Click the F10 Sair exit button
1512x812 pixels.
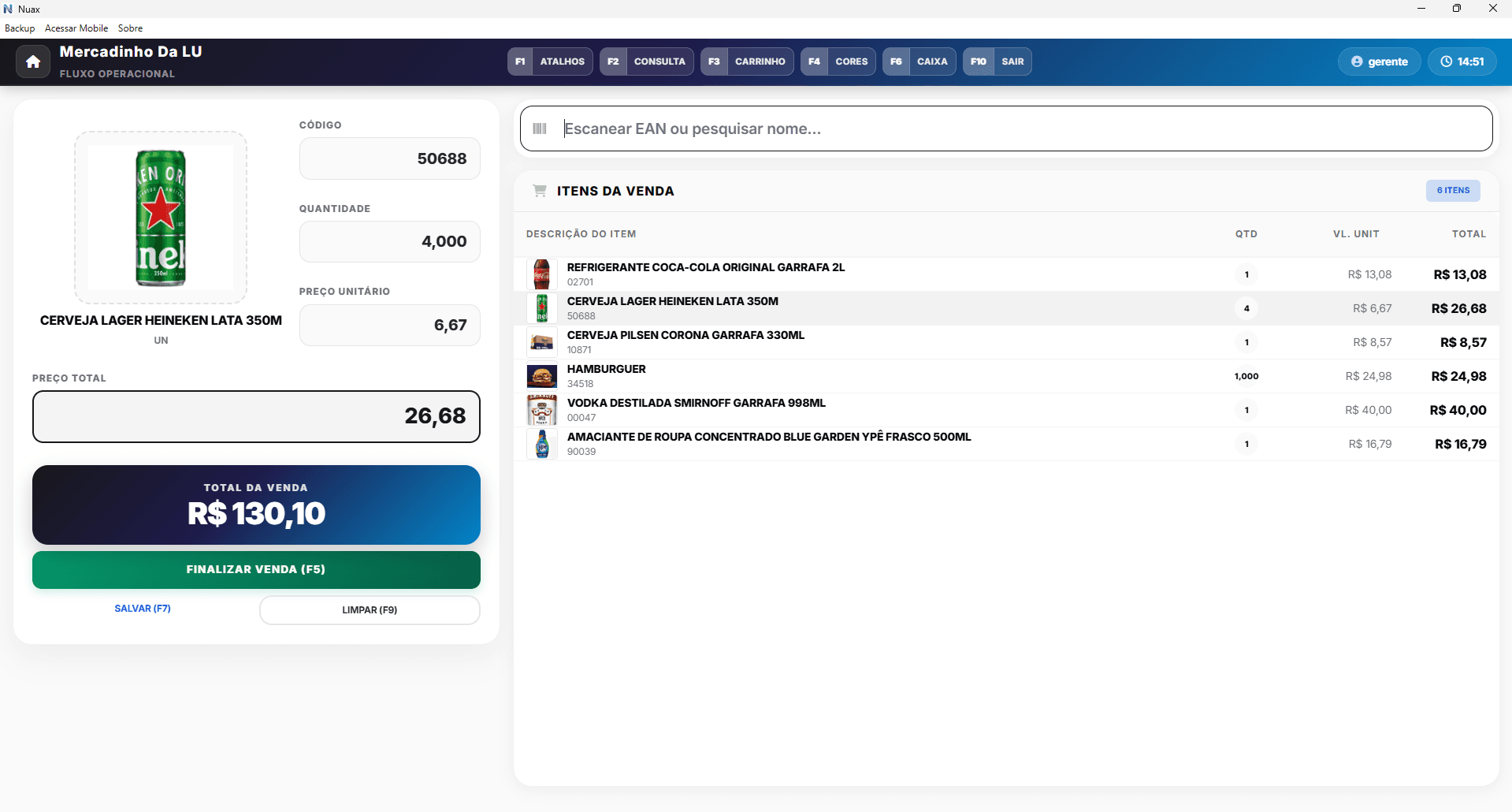pos(997,61)
